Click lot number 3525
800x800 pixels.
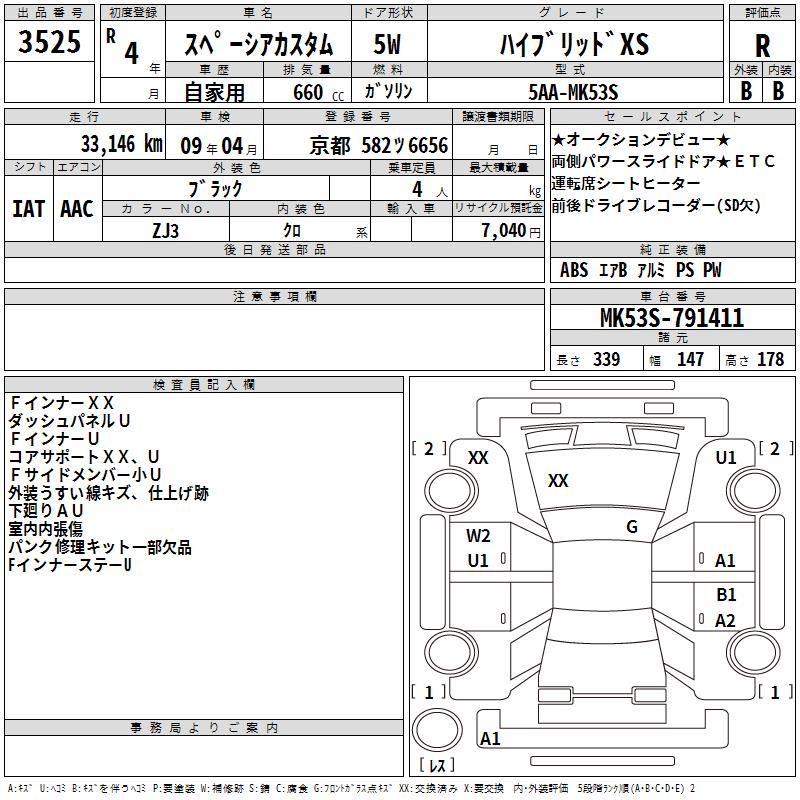coord(49,43)
